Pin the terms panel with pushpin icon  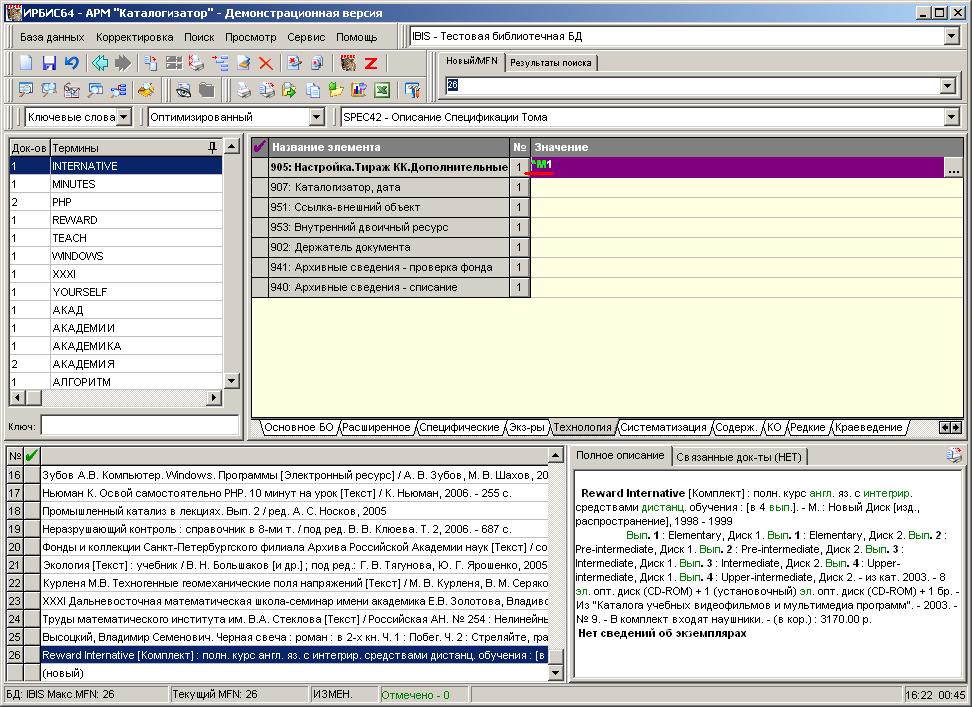pyautogui.click(x=211, y=147)
